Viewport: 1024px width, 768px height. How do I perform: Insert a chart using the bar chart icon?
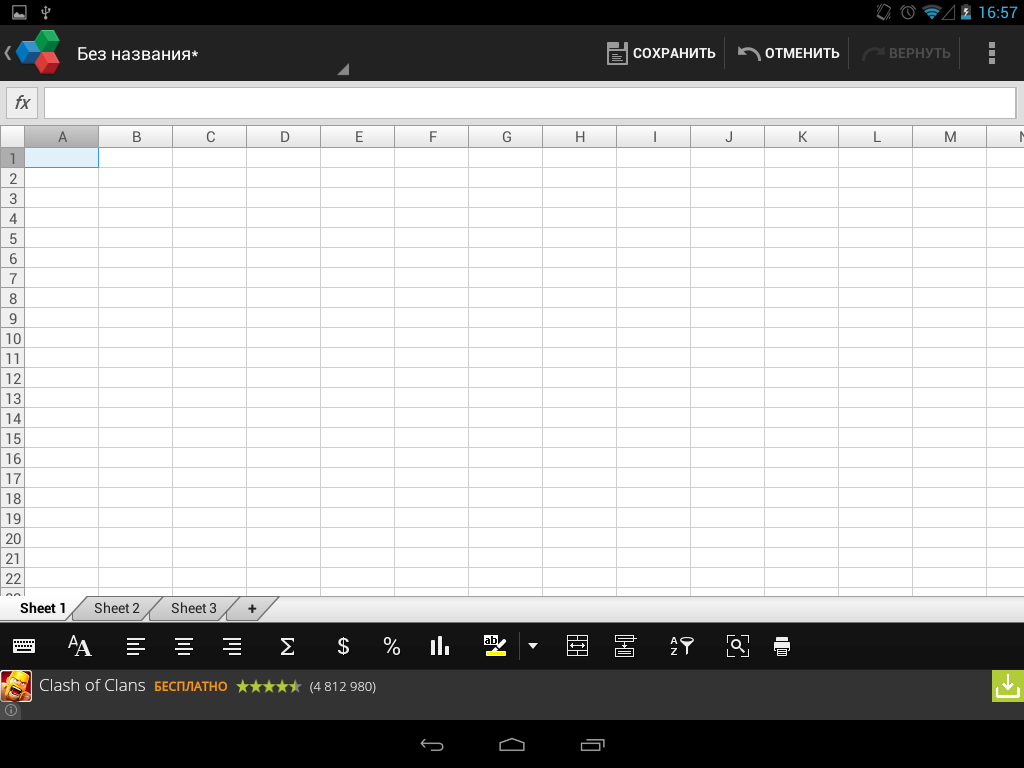pos(439,647)
